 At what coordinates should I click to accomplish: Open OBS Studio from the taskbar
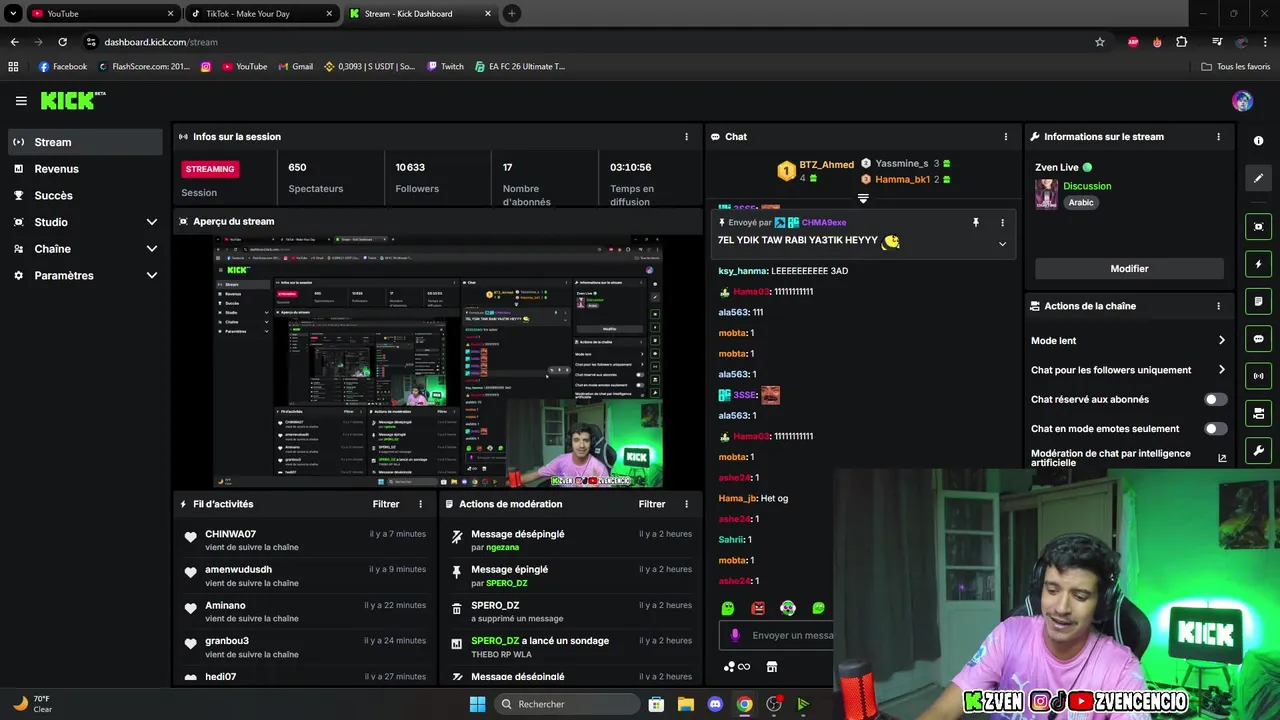pos(773,704)
